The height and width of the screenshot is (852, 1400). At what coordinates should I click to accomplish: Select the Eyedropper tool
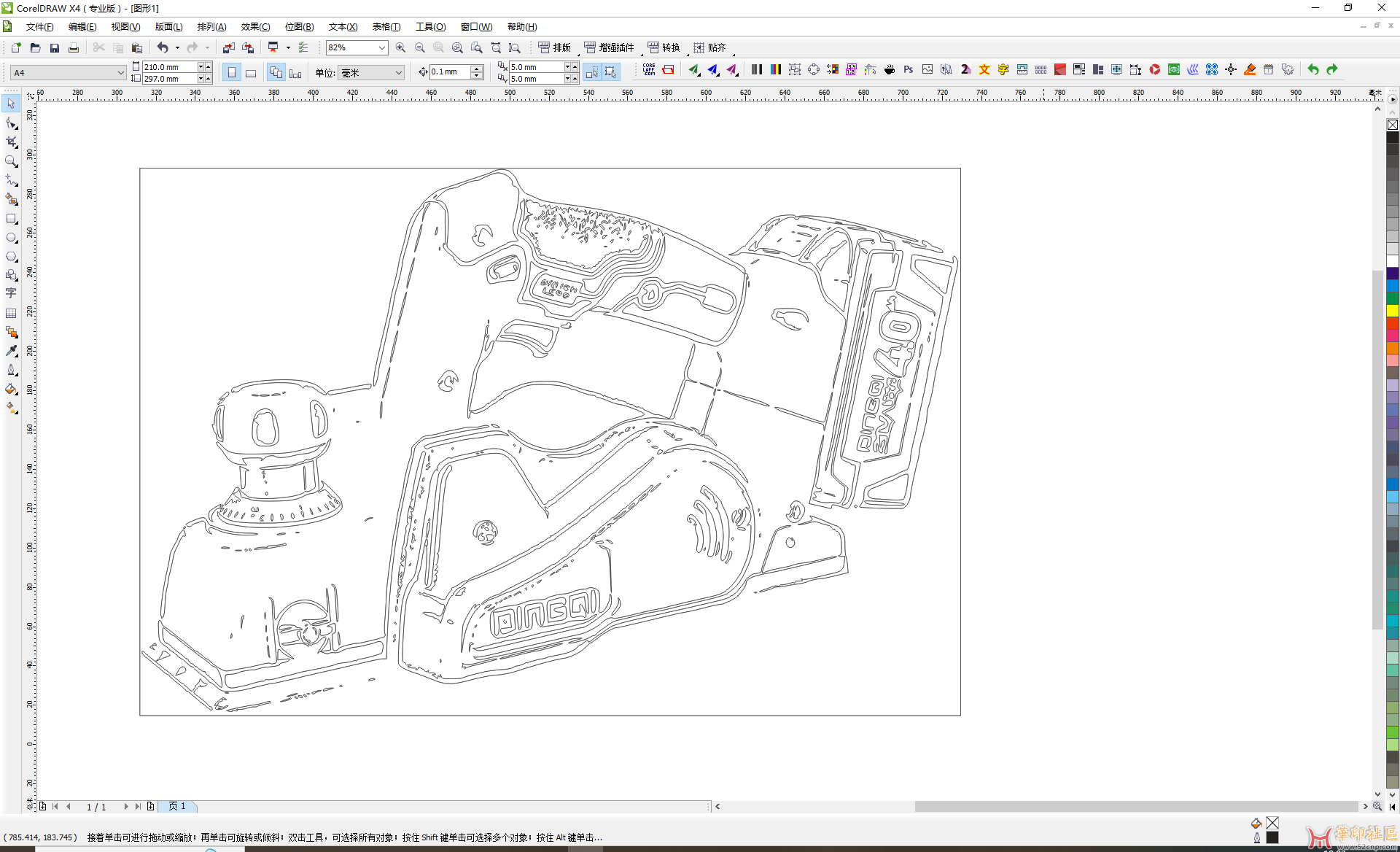[11, 351]
